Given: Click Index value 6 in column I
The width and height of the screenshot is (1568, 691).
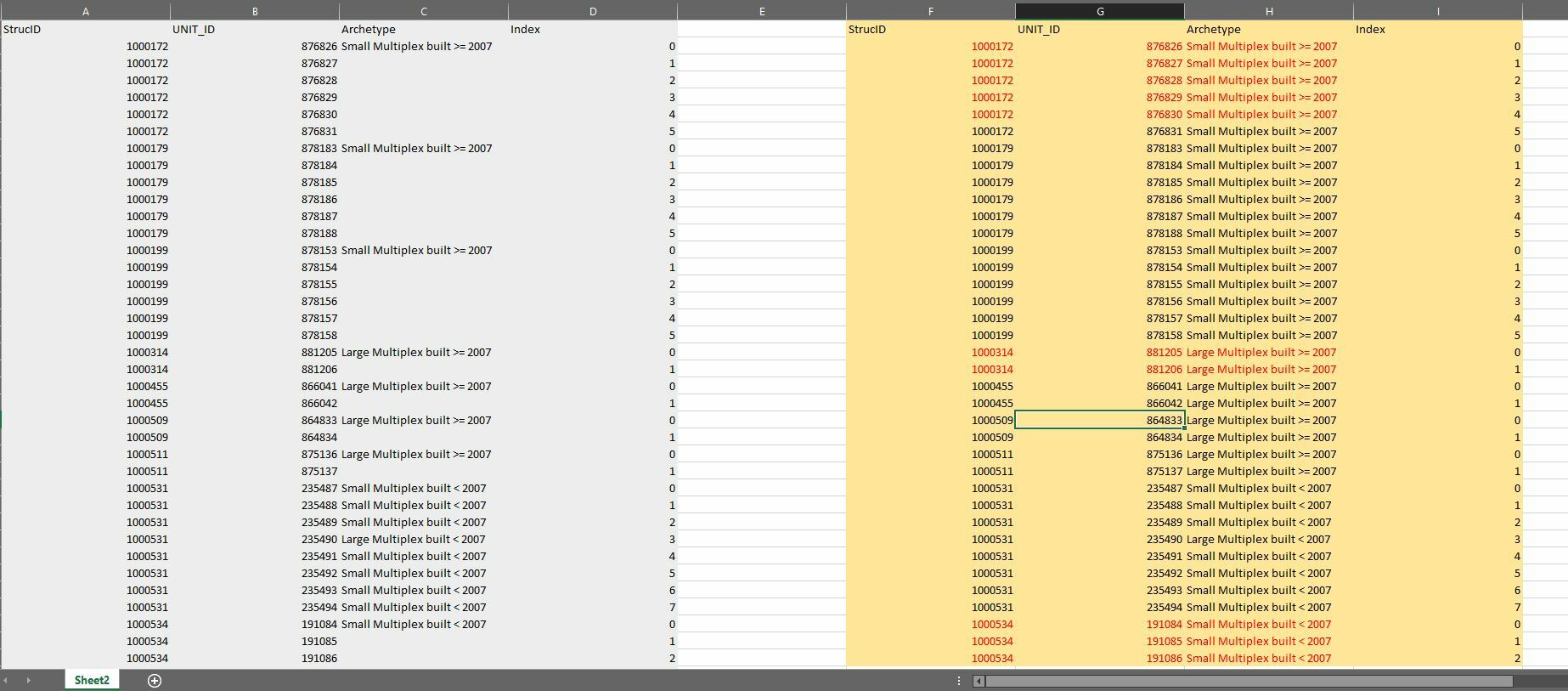Looking at the screenshot, I should point(1438,590).
